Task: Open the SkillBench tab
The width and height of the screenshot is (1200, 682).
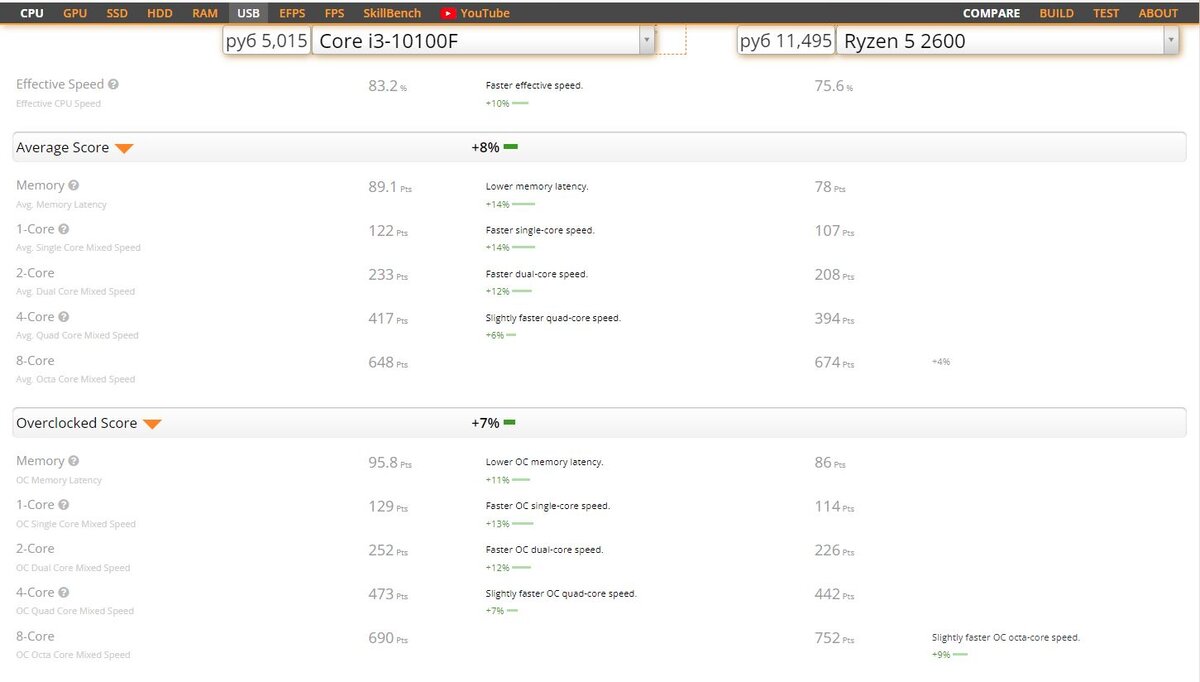Action: point(392,13)
